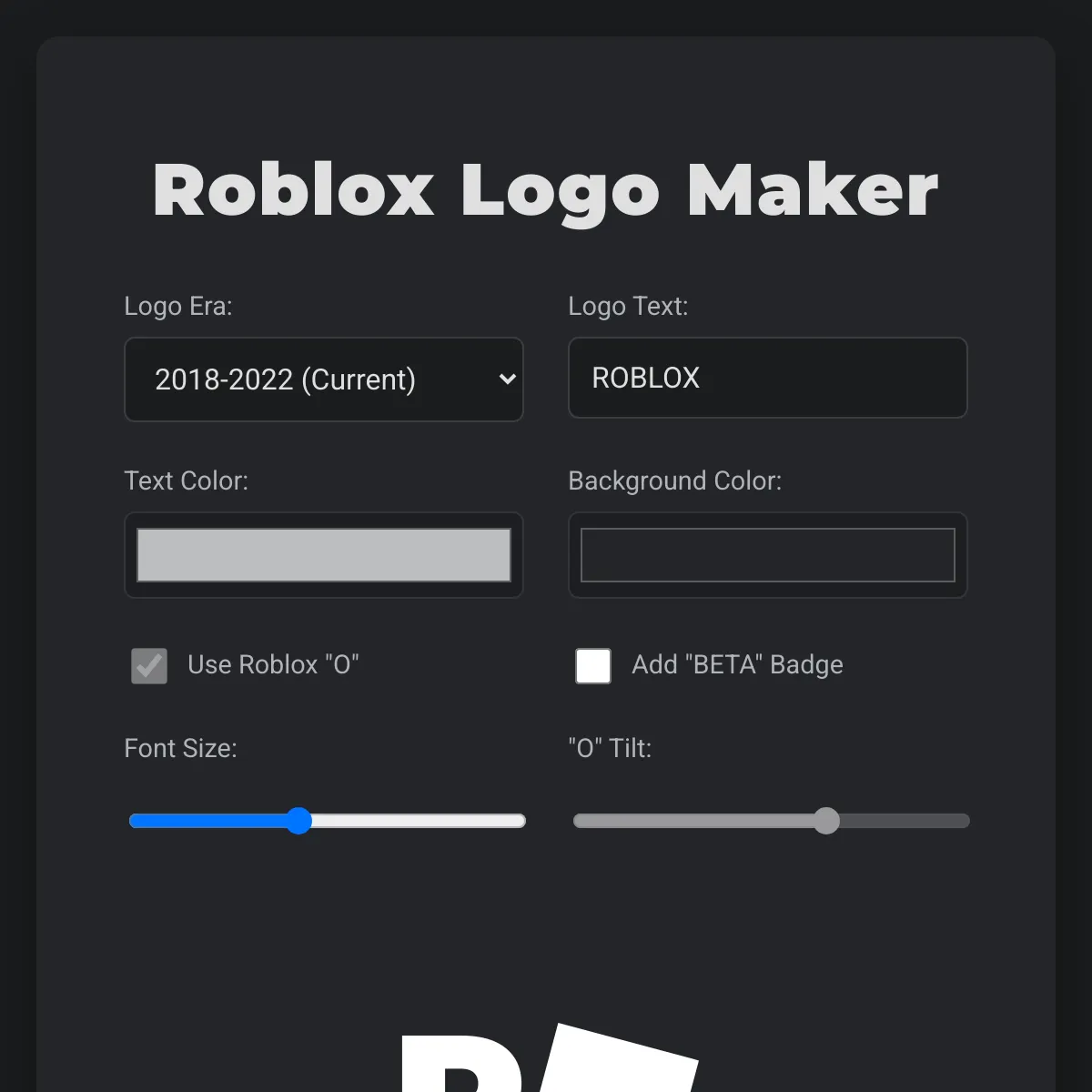This screenshot has width=1092, height=1092.
Task: Enable the Add "BETA" Badge checkbox
Action: (x=593, y=666)
